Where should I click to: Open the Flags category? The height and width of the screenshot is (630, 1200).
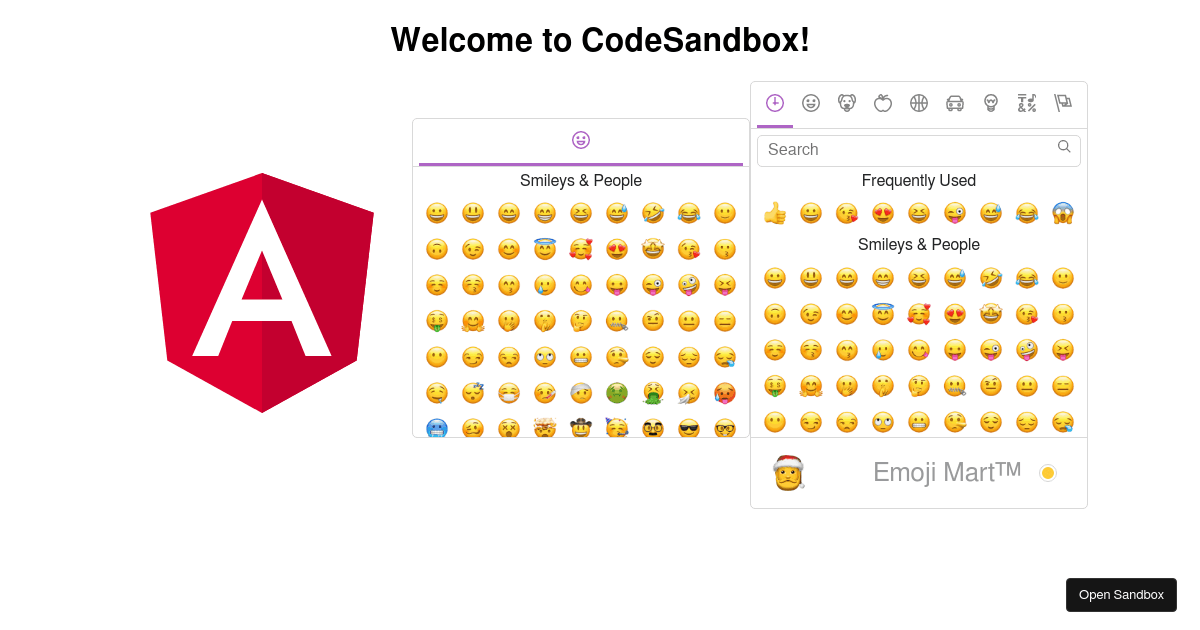point(1063,103)
